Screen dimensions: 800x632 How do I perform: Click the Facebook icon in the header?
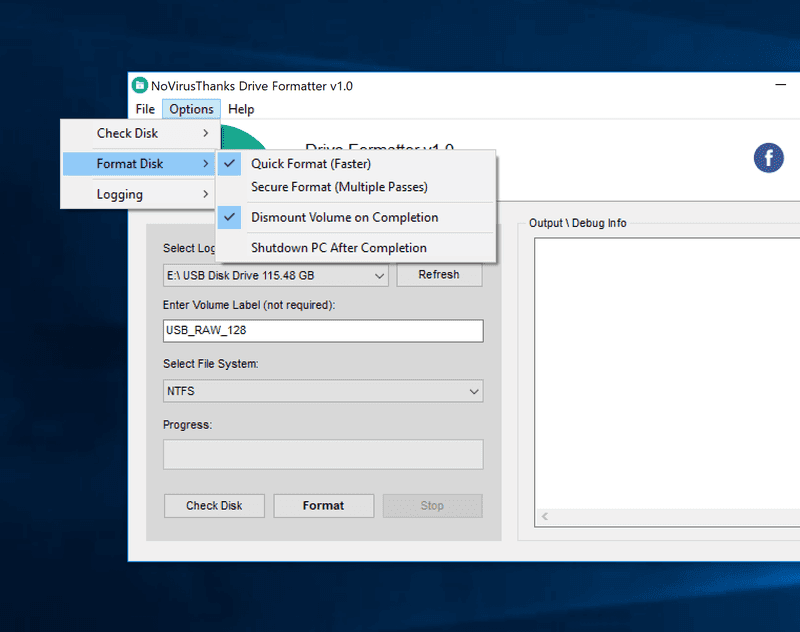[x=768, y=158]
